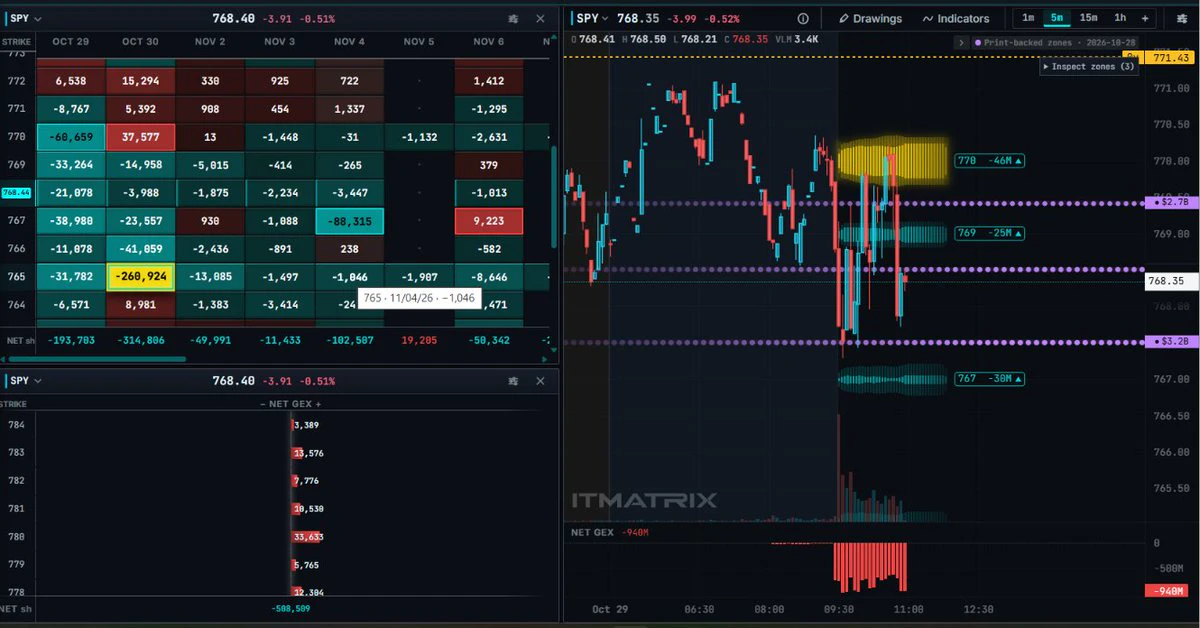
Task: Open settings for the NET GEX panel
Action: (x=513, y=381)
